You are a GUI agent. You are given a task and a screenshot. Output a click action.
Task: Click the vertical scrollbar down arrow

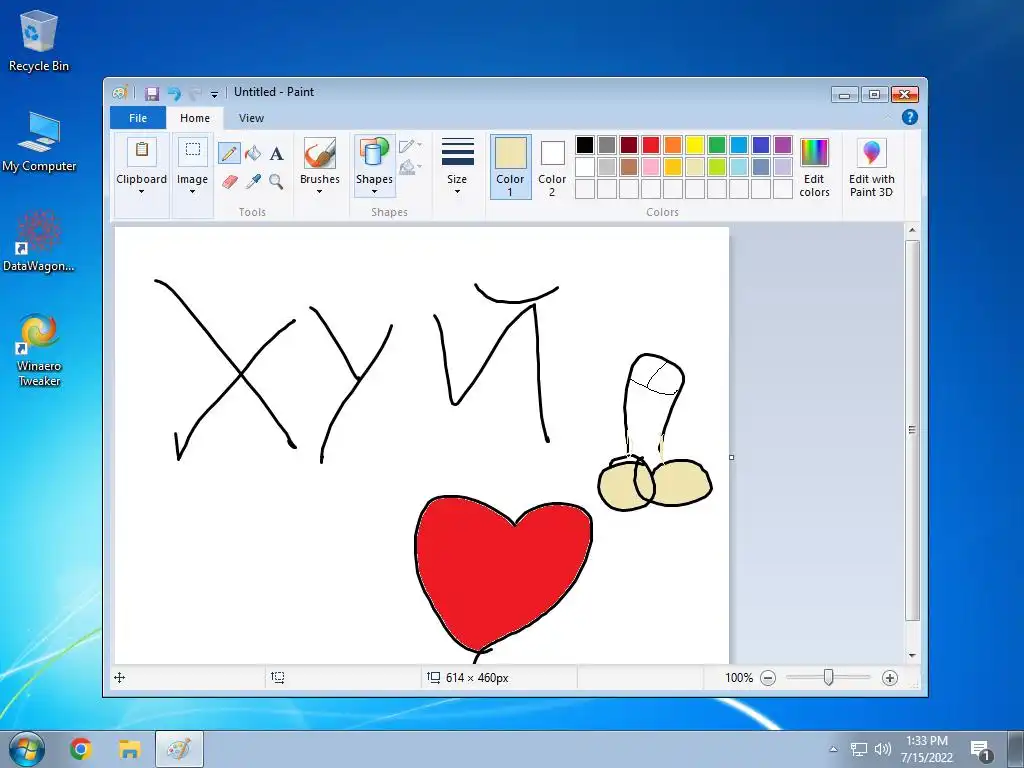tap(912, 655)
